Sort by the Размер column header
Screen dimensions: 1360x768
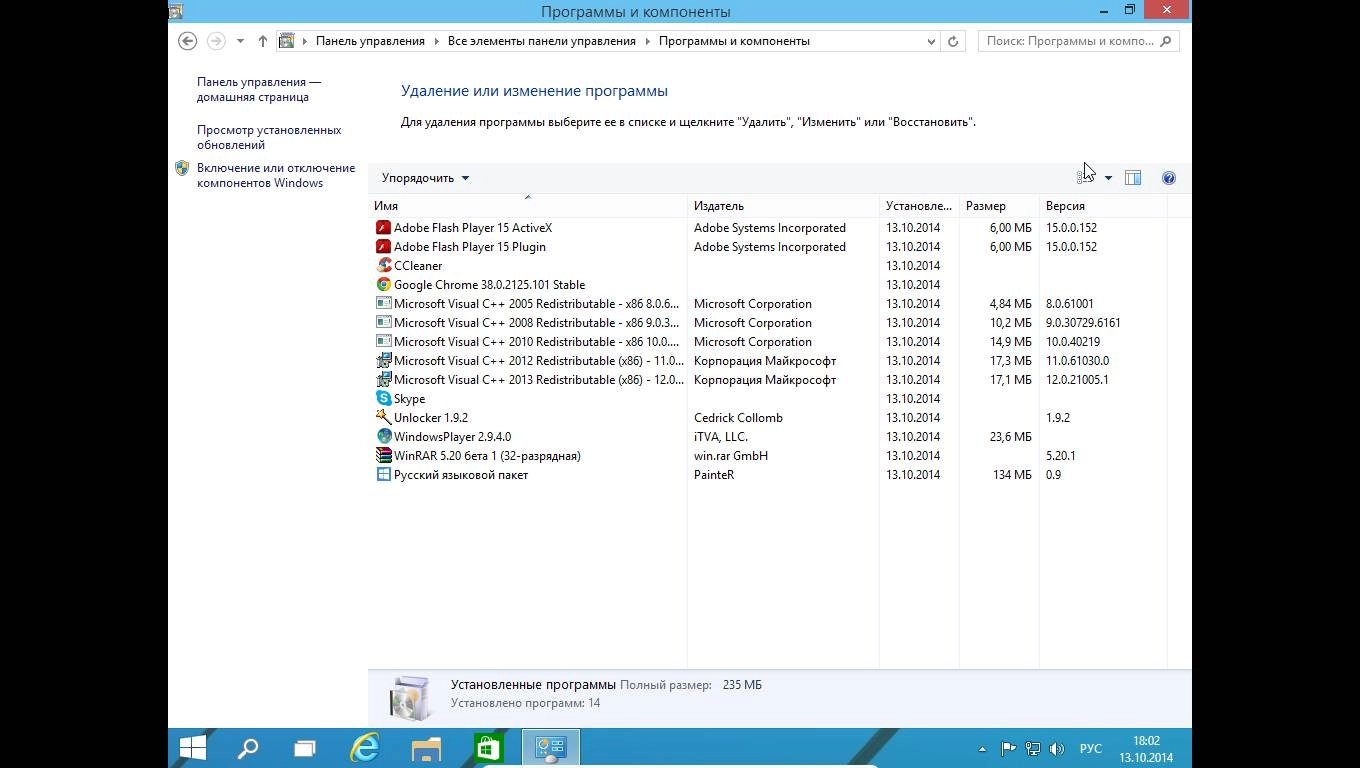coord(999,206)
